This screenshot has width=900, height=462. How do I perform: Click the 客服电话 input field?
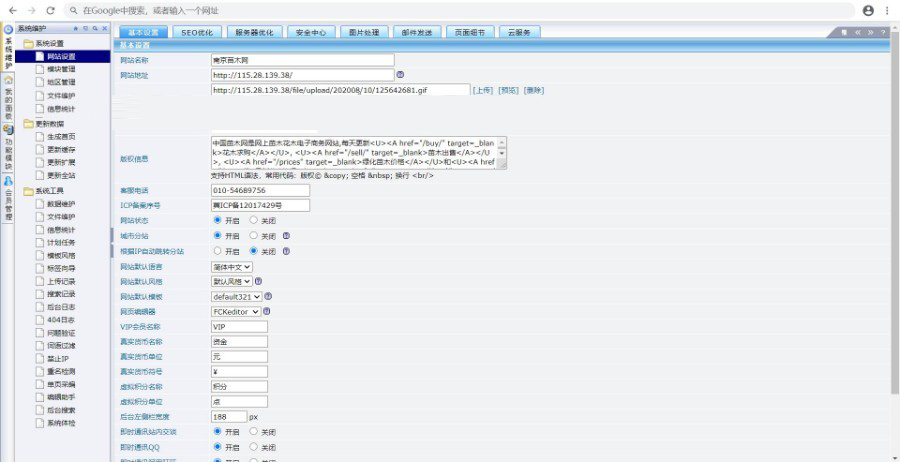coord(260,190)
